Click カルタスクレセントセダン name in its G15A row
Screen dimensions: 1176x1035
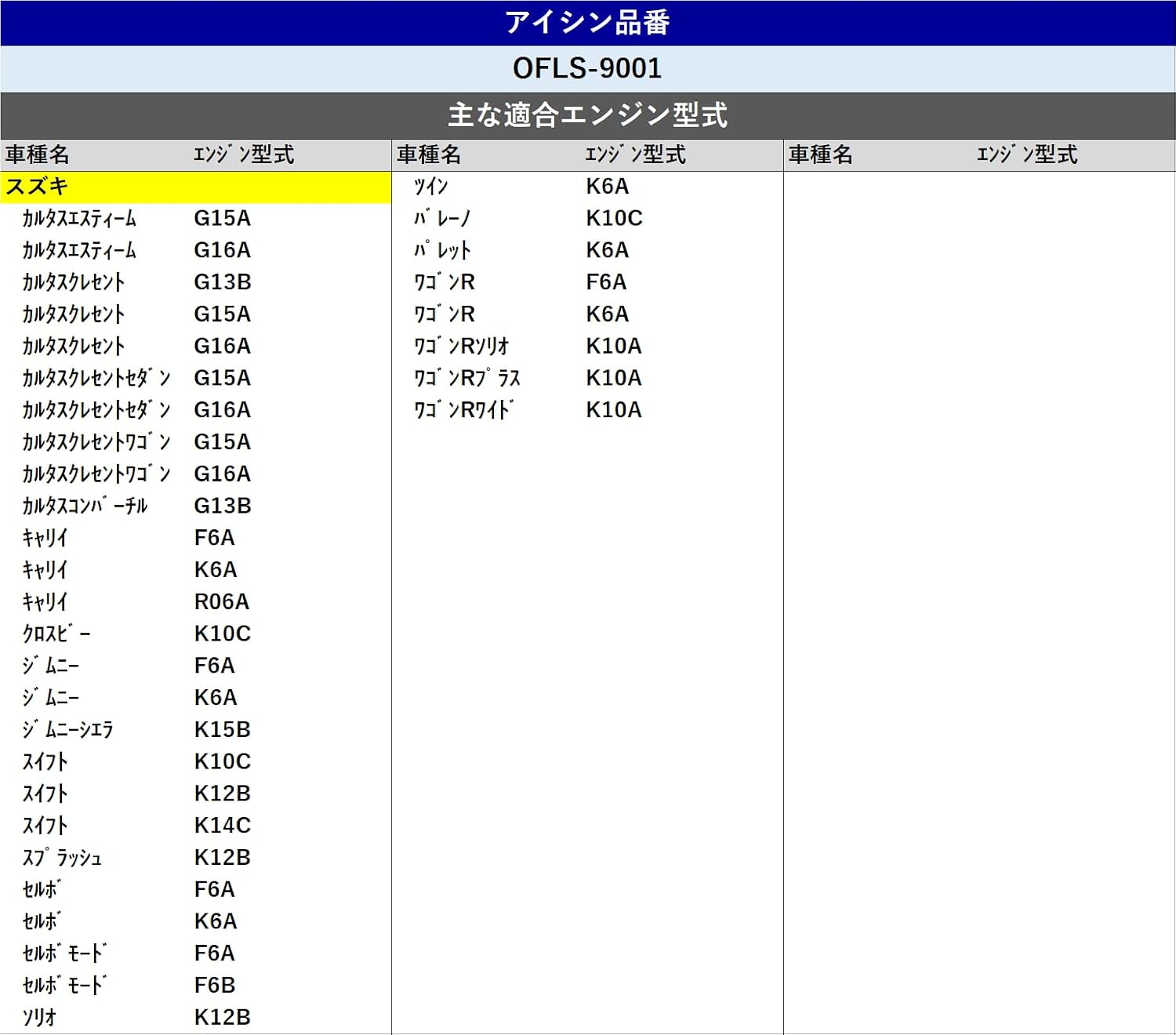[96, 378]
